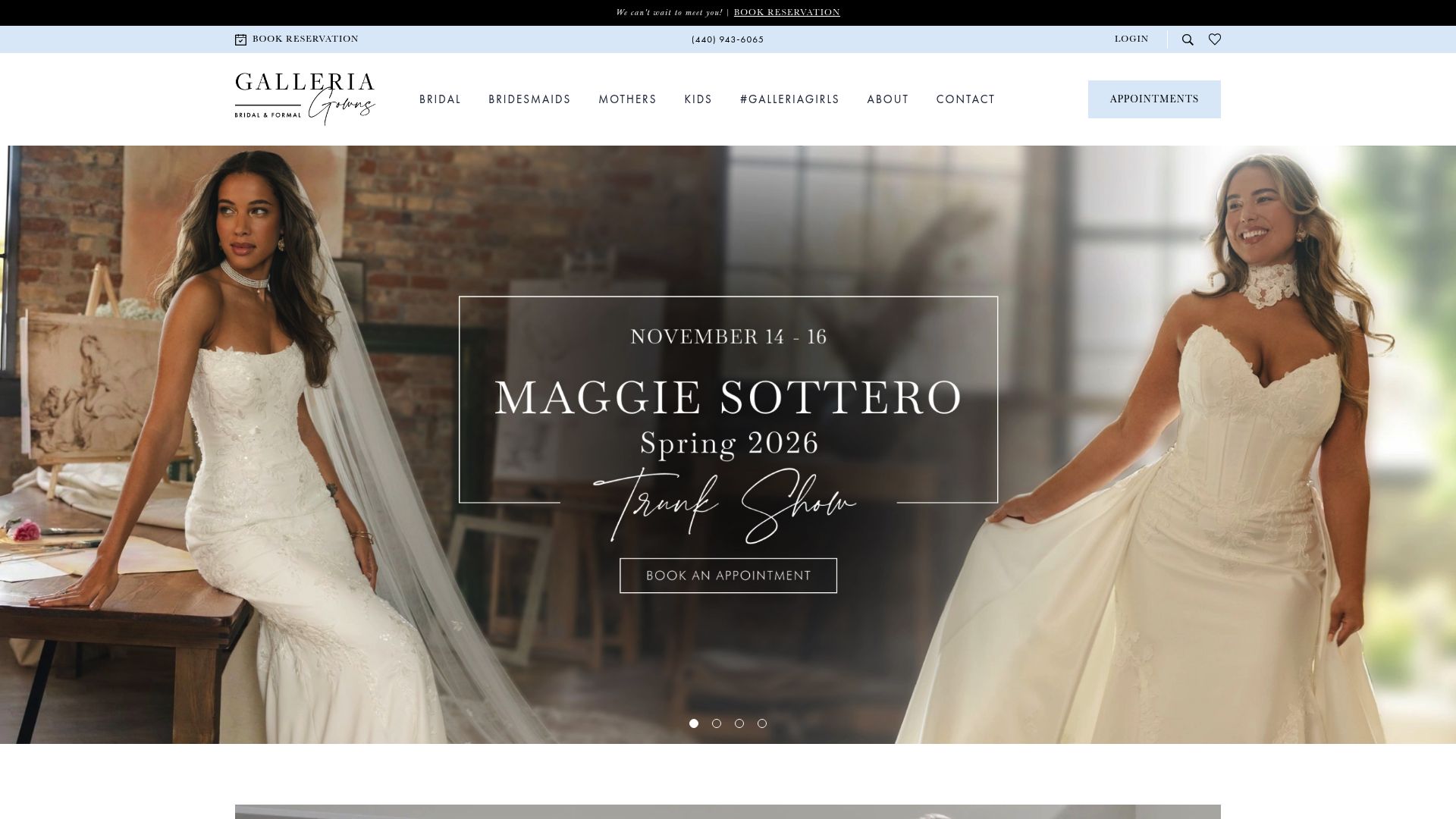The width and height of the screenshot is (1456, 819).
Task: Click the calendar icon beside Book Reservation
Action: (x=239, y=39)
